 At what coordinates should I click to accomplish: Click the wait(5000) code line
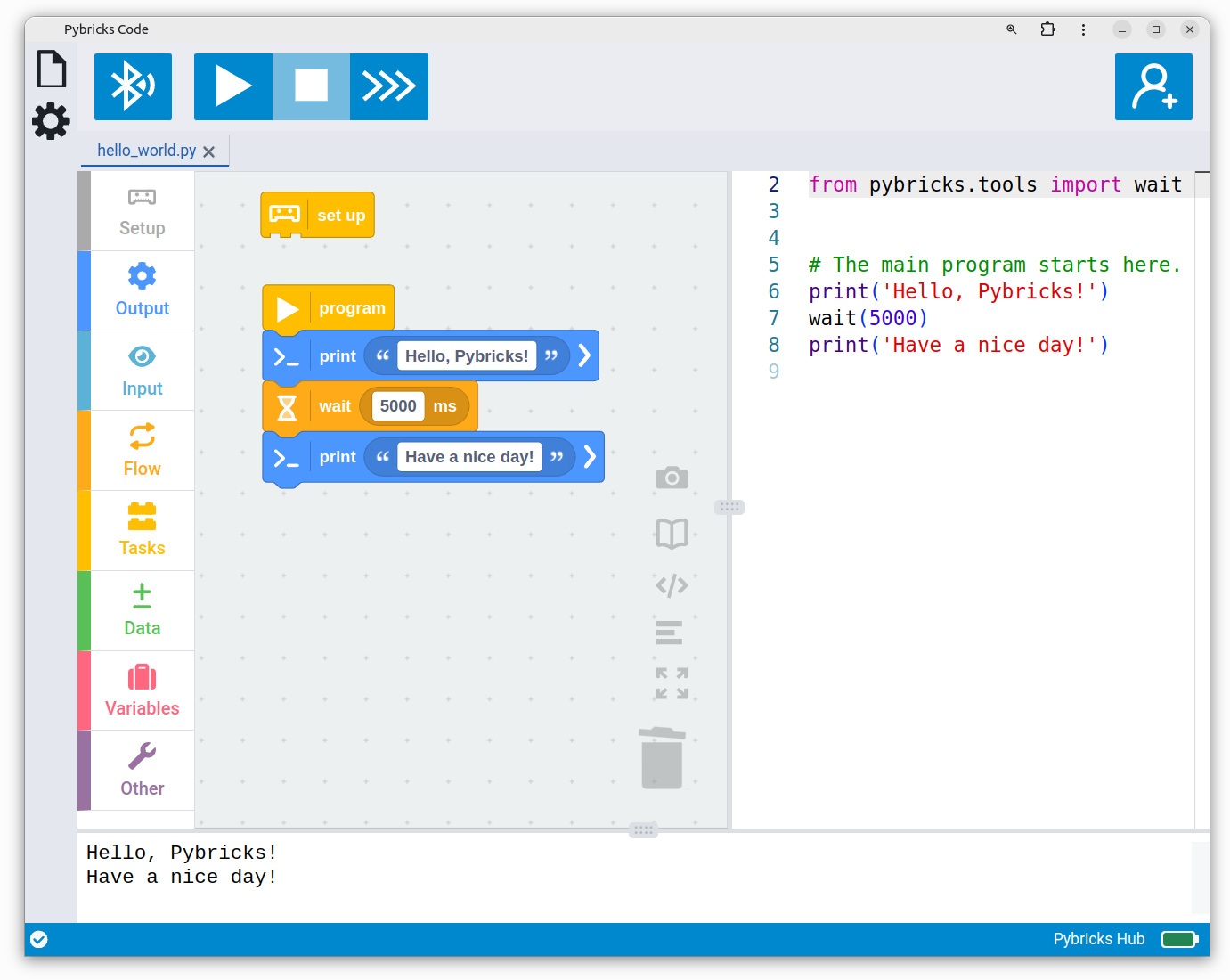click(868, 318)
